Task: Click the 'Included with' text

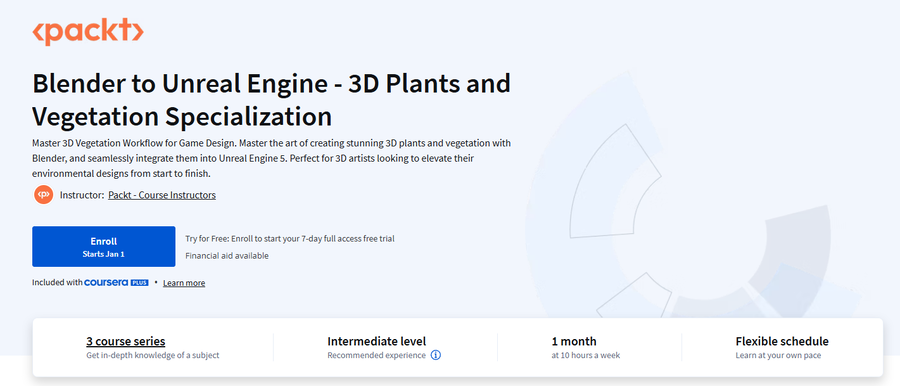Action: point(57,283)
